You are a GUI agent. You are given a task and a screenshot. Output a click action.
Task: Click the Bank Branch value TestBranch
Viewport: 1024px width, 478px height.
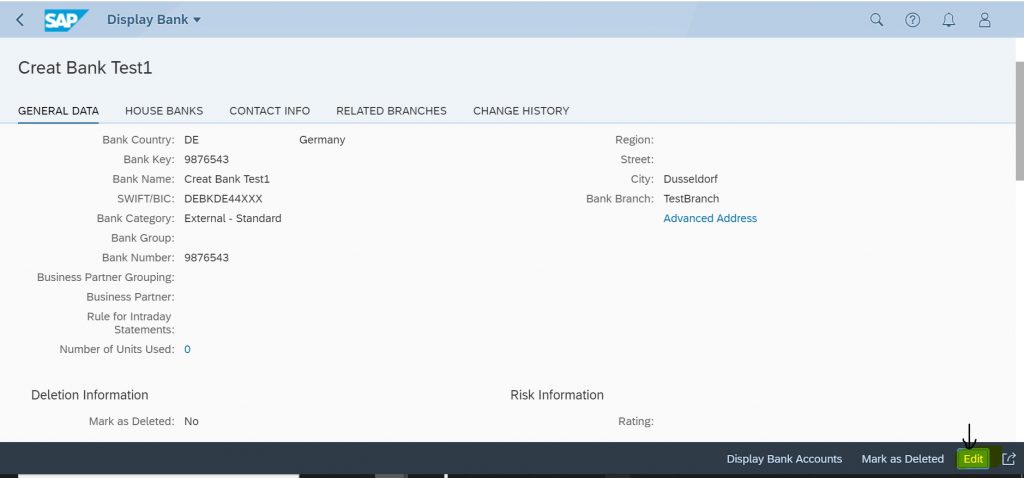click(691, 199)
